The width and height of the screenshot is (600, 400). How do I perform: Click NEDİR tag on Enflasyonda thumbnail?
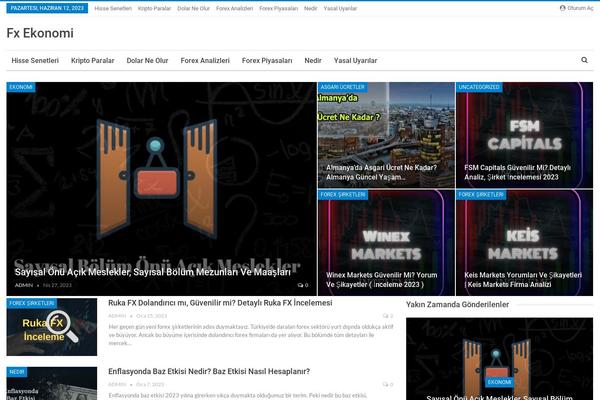click(x=17, y=372)
